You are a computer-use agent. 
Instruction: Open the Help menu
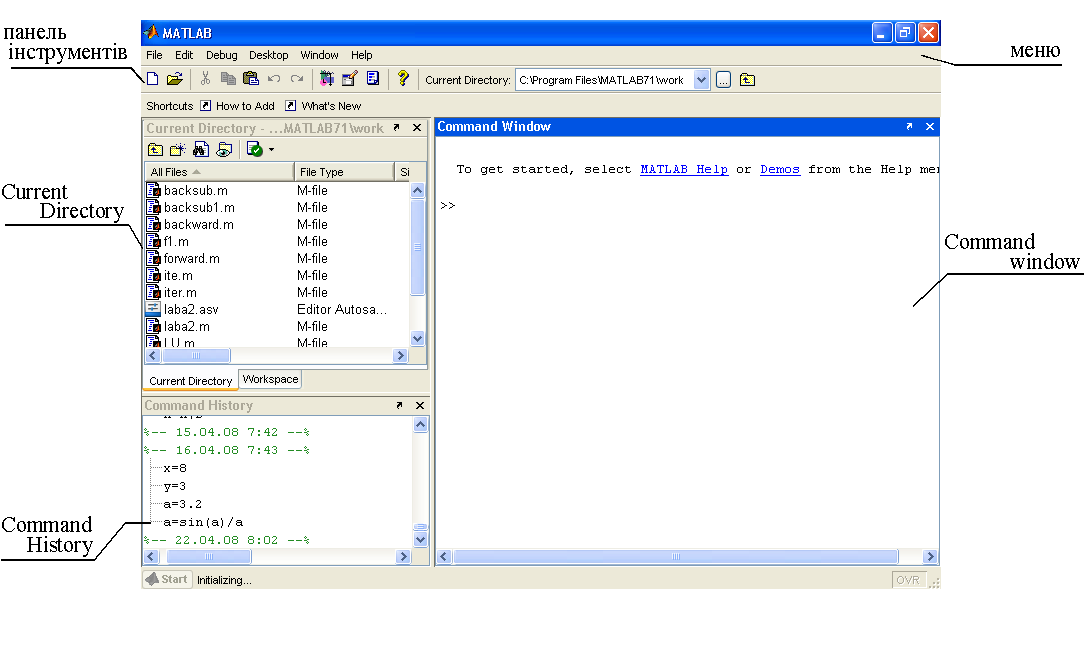pyautogui.click(x=362, y=55)
